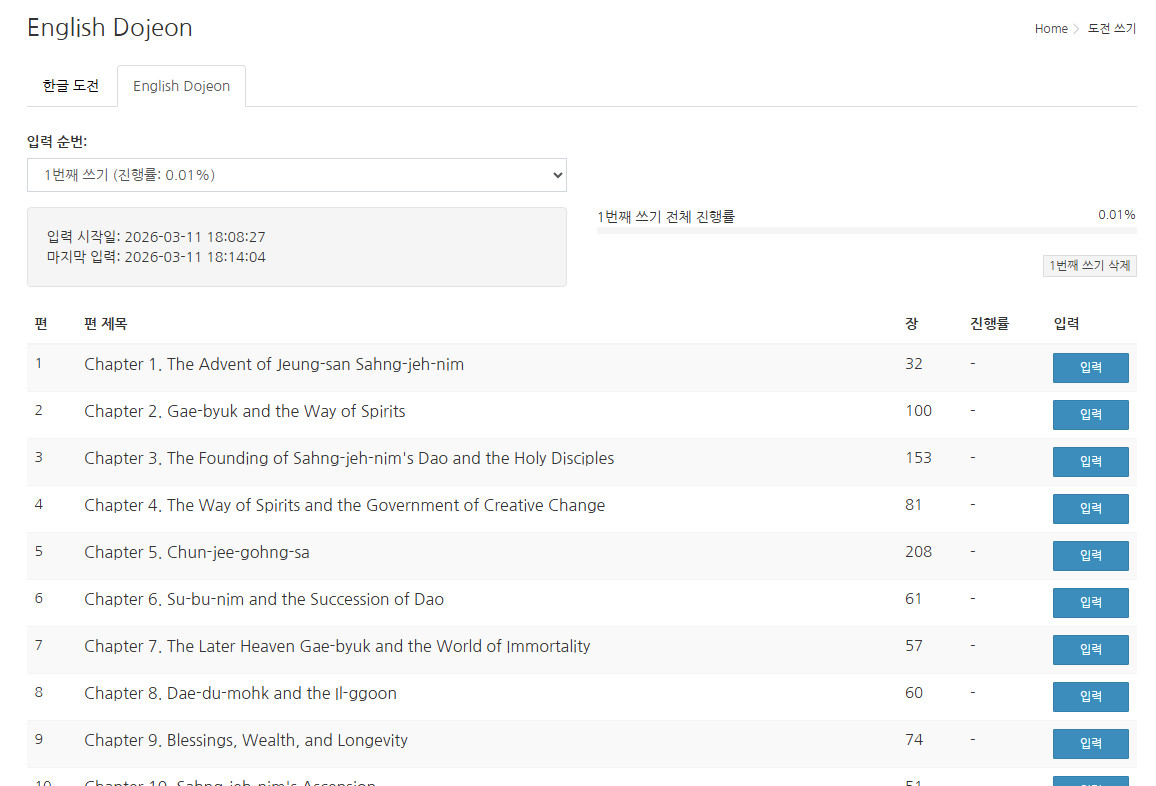The width and height of the screenshot is (1156, 786).
Task: Click the 편 제목 column header
Action: point(106,324)
